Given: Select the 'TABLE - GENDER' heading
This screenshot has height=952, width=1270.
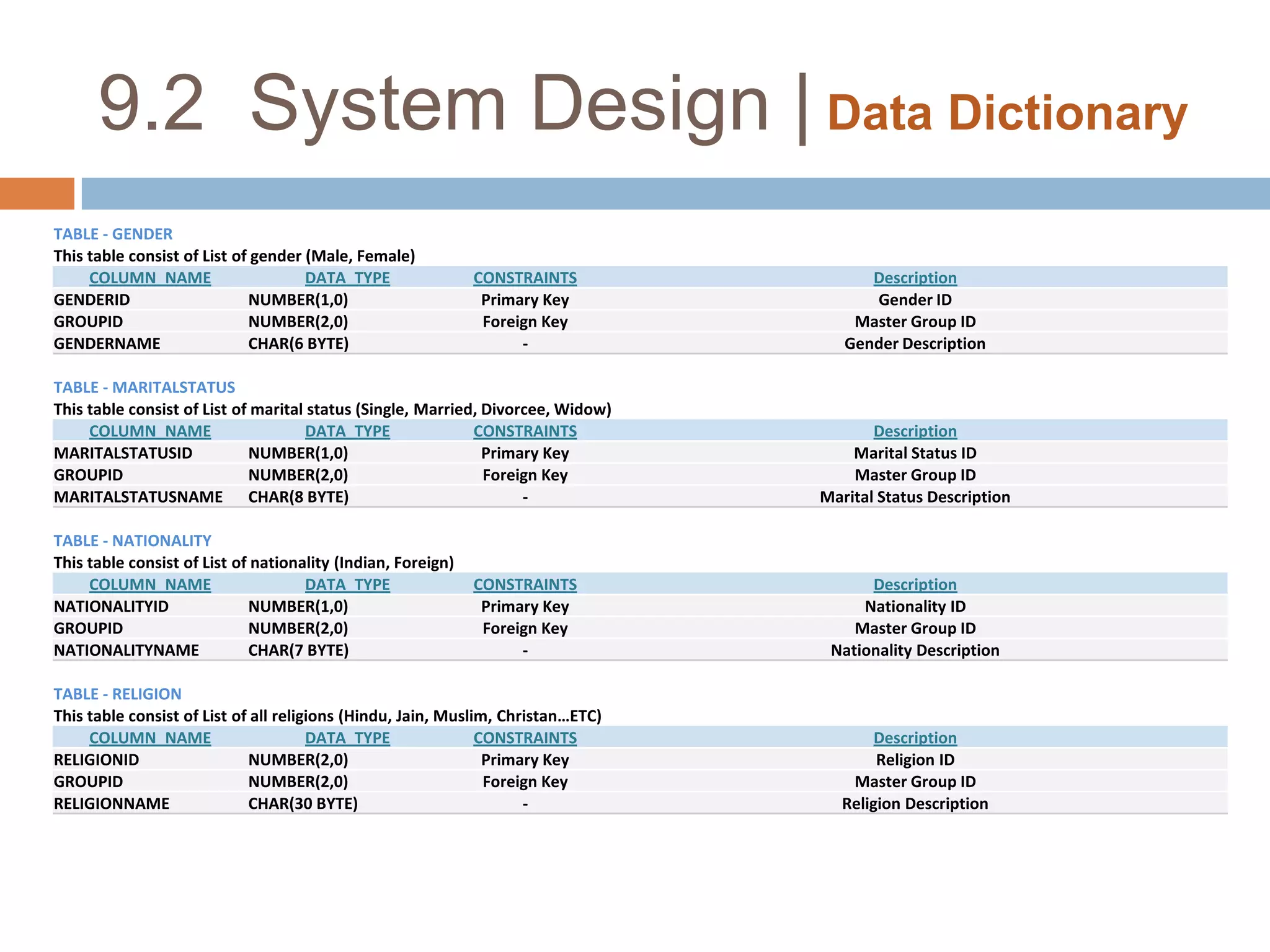Looking at the screenshot, I should (113, 234).
